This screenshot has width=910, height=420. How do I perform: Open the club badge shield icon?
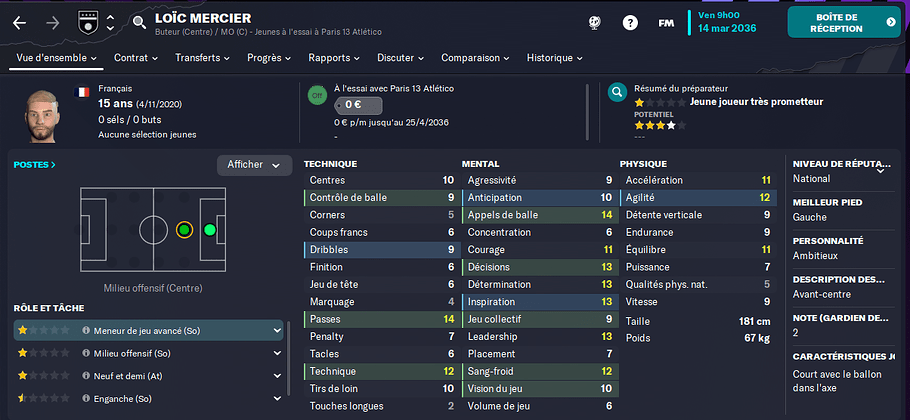pos(86,23)
